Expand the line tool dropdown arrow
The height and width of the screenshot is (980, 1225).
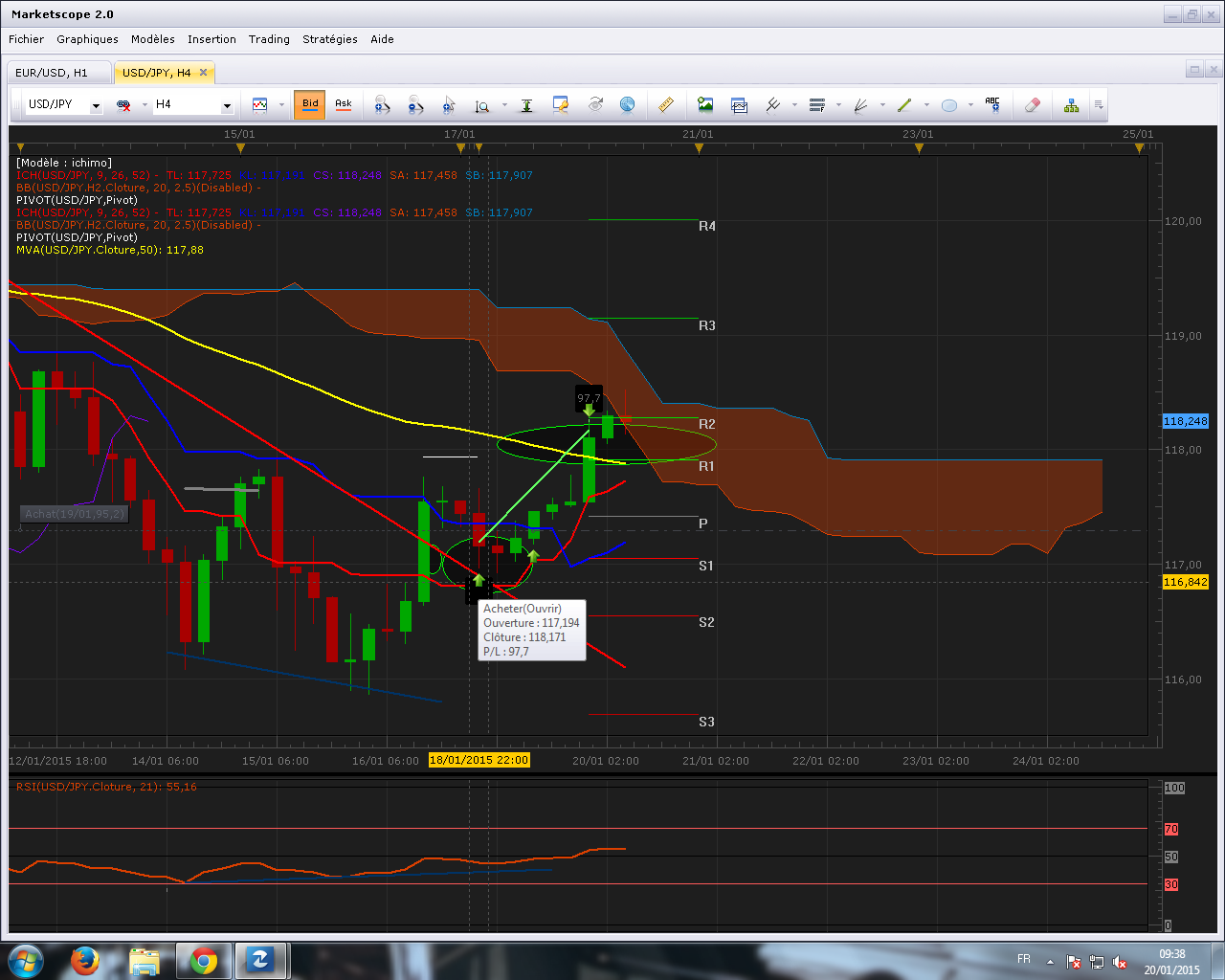click(926, 105)
